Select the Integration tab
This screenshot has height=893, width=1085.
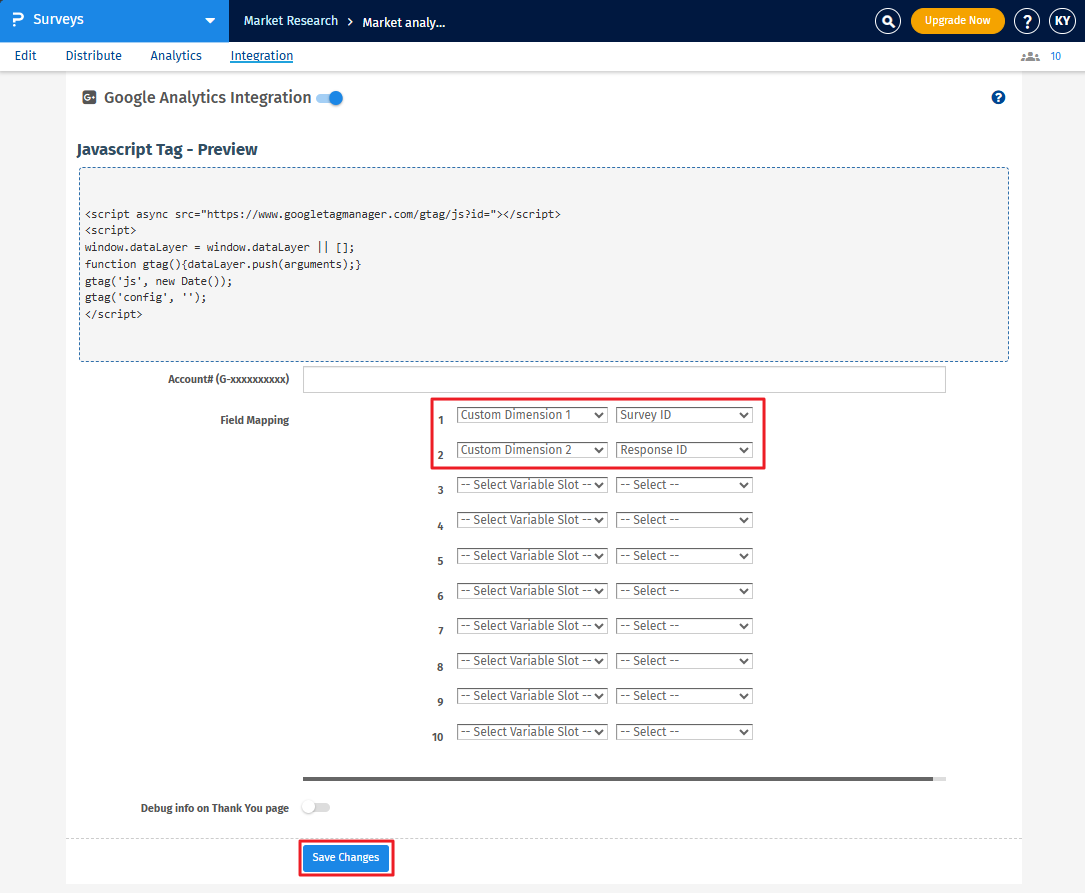262,56
